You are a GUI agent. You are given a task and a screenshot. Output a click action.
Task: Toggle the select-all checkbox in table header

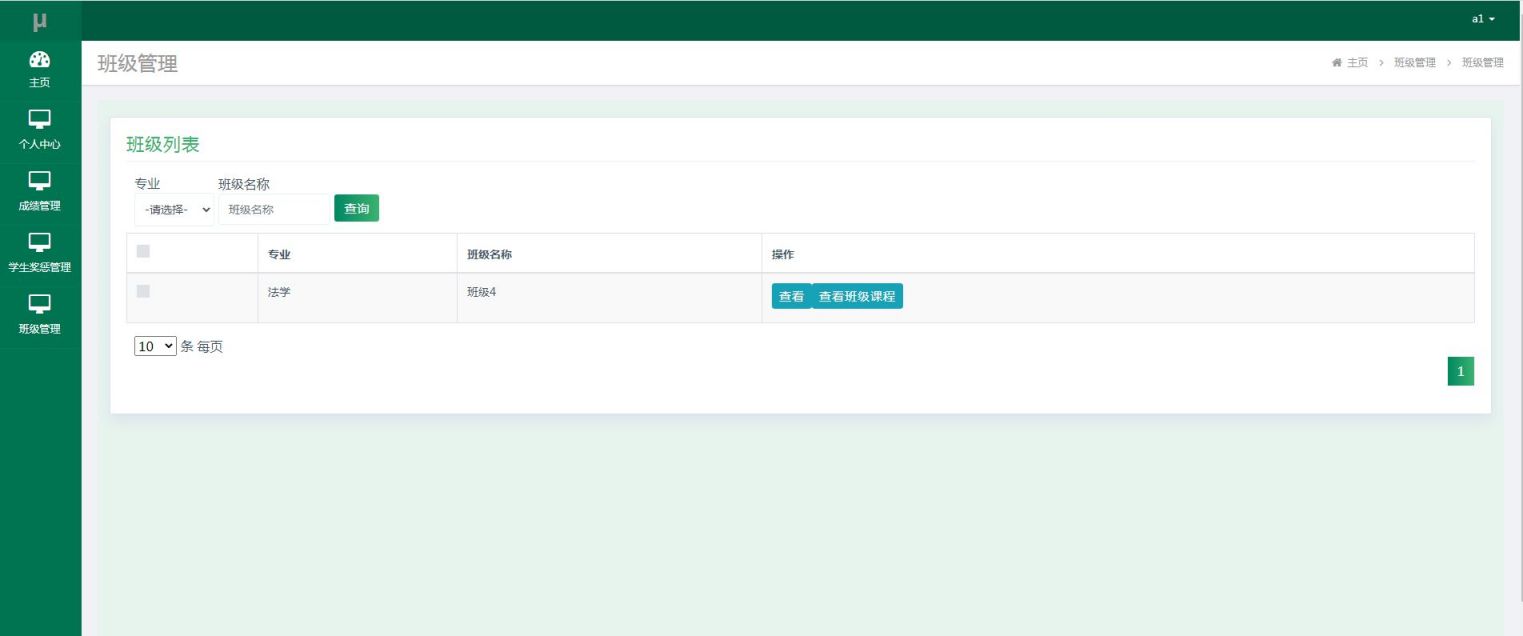tap(143, 251)
